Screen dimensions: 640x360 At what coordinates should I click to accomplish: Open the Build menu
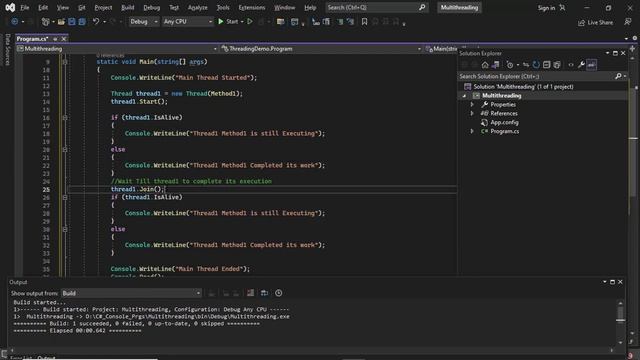point(128,7)
